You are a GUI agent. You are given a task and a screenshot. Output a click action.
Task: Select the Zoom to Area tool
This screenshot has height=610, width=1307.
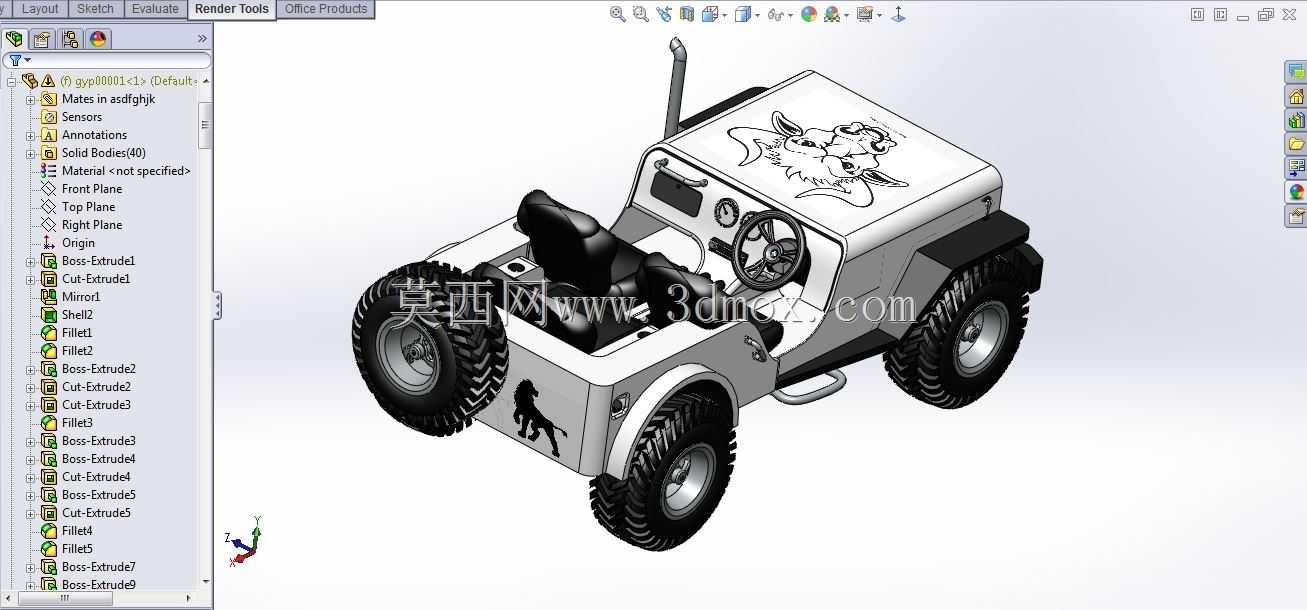point(641,14)
